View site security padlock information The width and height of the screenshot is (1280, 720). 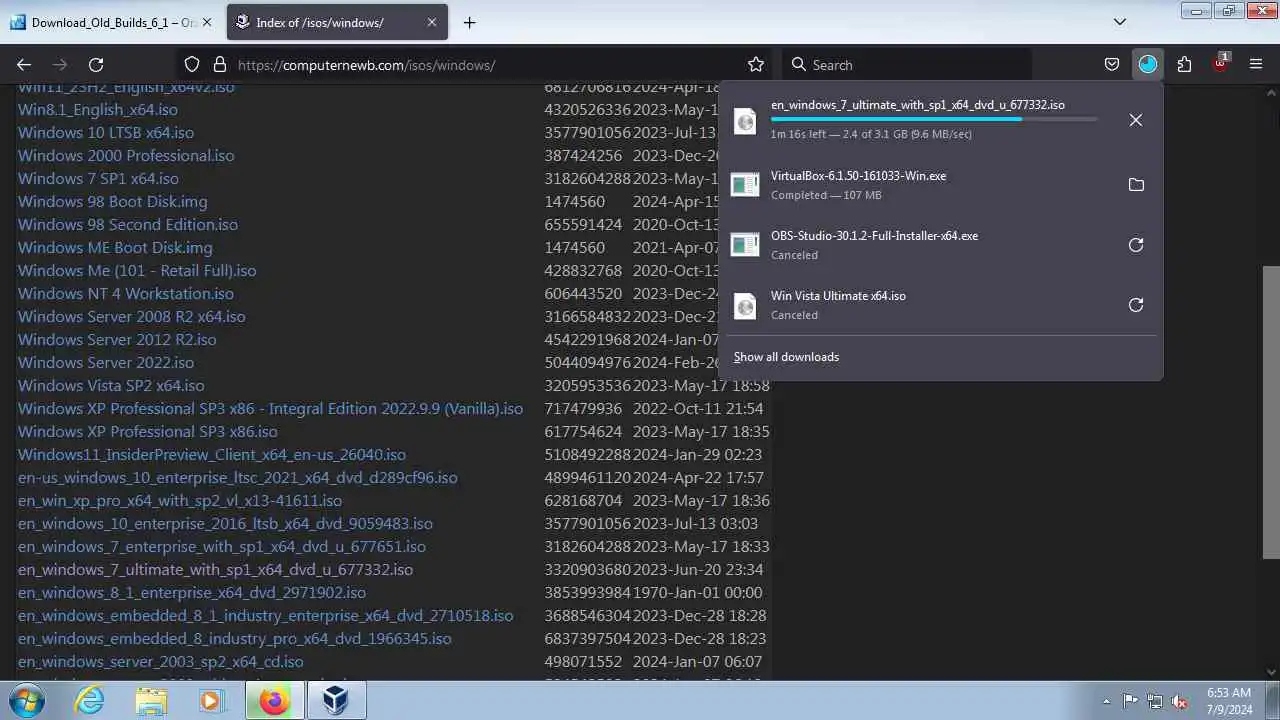[x=219, y=64]
